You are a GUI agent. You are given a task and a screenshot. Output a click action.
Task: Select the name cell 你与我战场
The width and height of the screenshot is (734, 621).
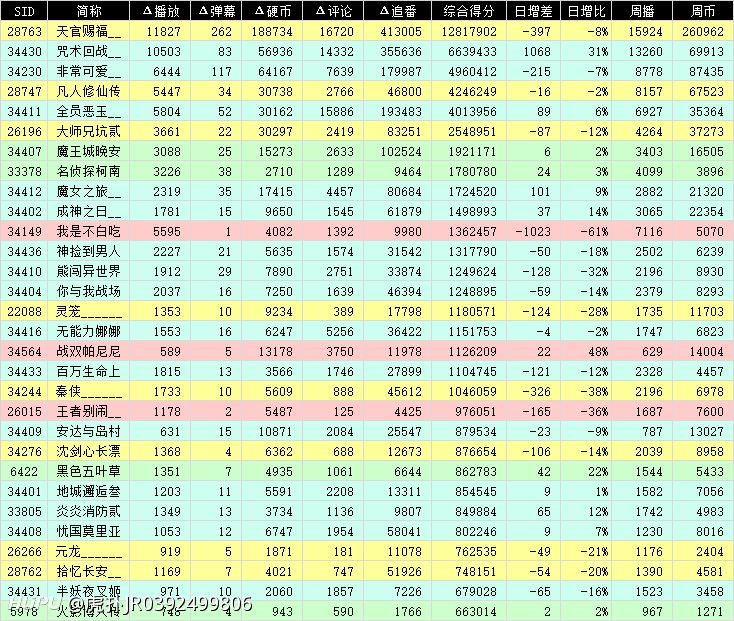click(x=88, y=292)
